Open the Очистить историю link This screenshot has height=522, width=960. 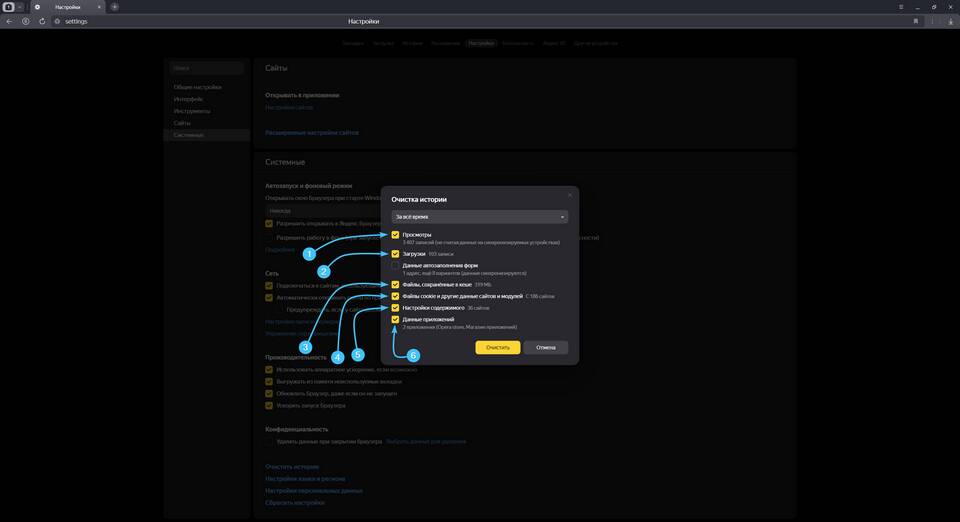click(292, 467)
